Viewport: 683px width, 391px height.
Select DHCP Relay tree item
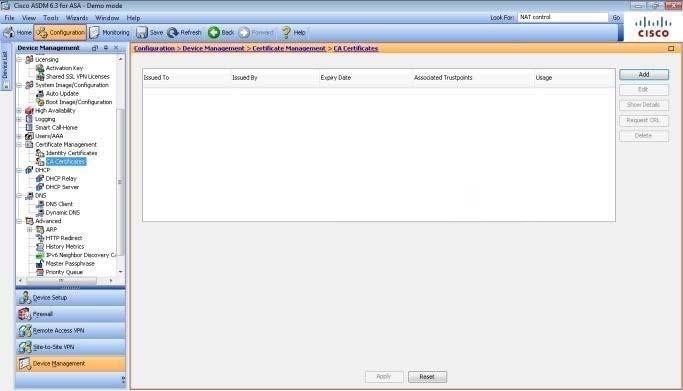[x=61, y=179]
